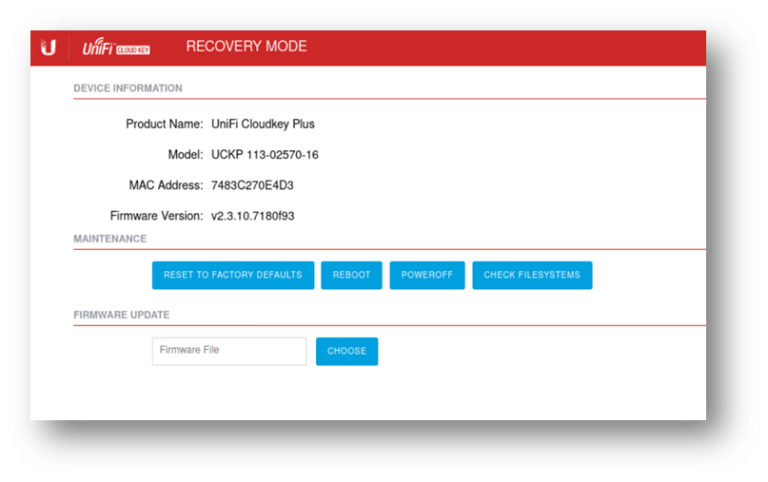
Task: Reboot the Cloud Key device
Action: click(x=351, y=275)
